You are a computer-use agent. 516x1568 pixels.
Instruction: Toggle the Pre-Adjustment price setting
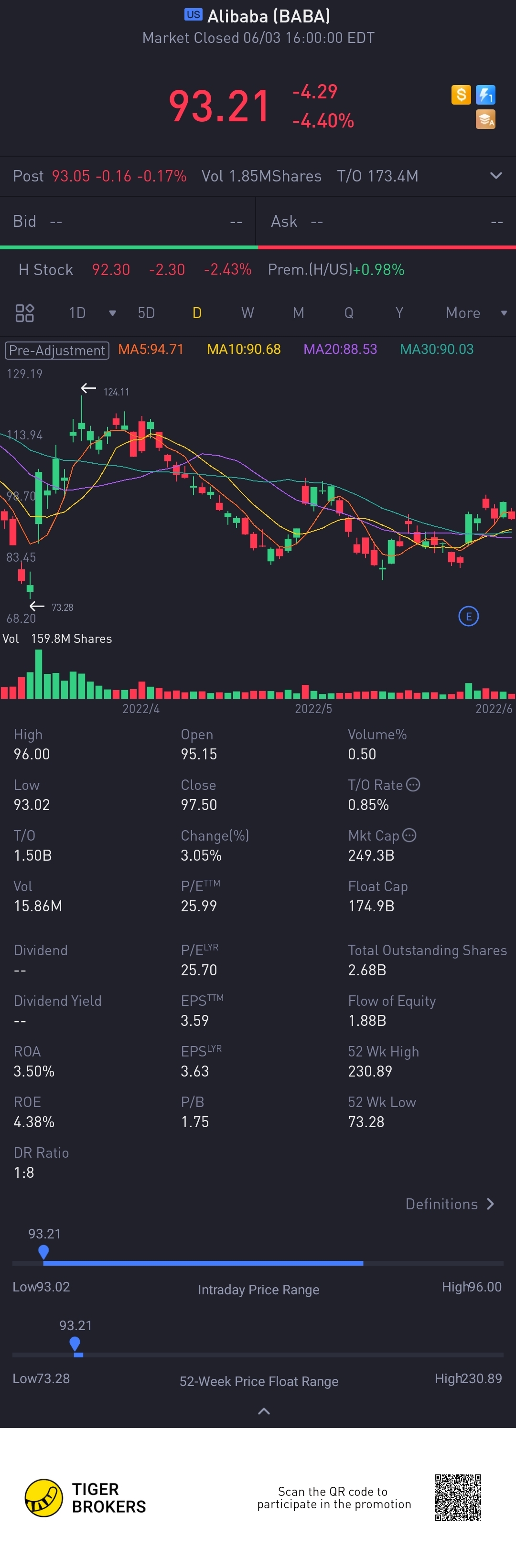[x=57, y=350]
